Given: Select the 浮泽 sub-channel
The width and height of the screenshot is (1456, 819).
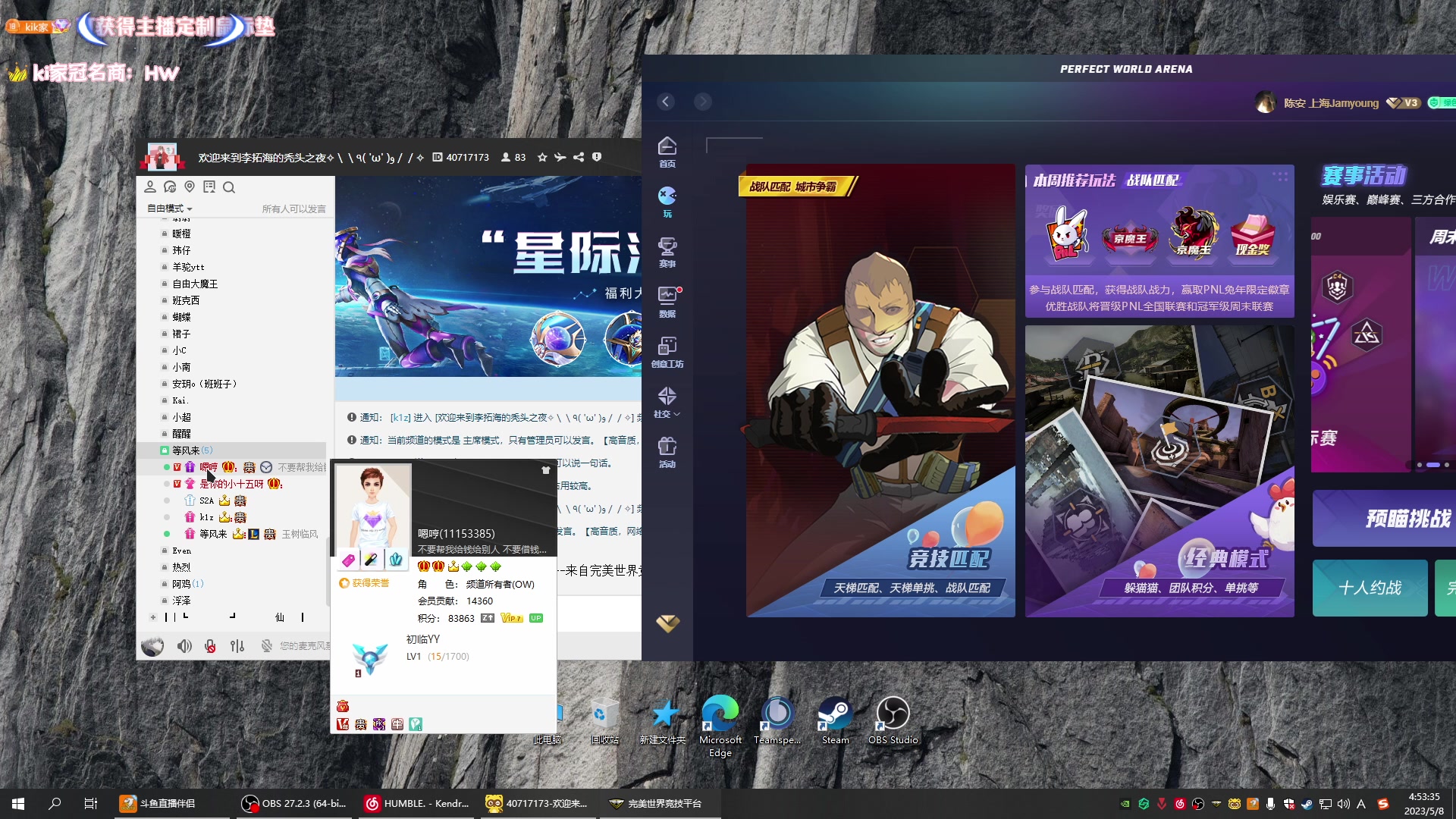Looking at the screenshot, I should pyautogui.click(x=181, y=601).
